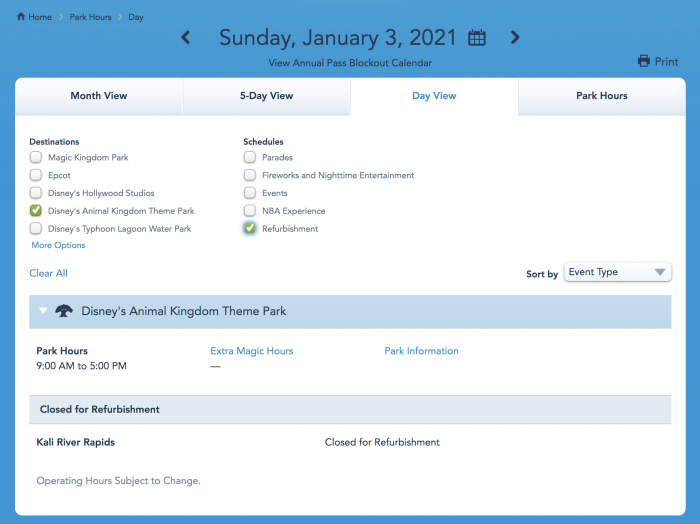Image resolution: width=700 pixels, height=524 pixels.
Task: Check the Magic Kingdom Park checkbox
Action: (x=36, y=157)
